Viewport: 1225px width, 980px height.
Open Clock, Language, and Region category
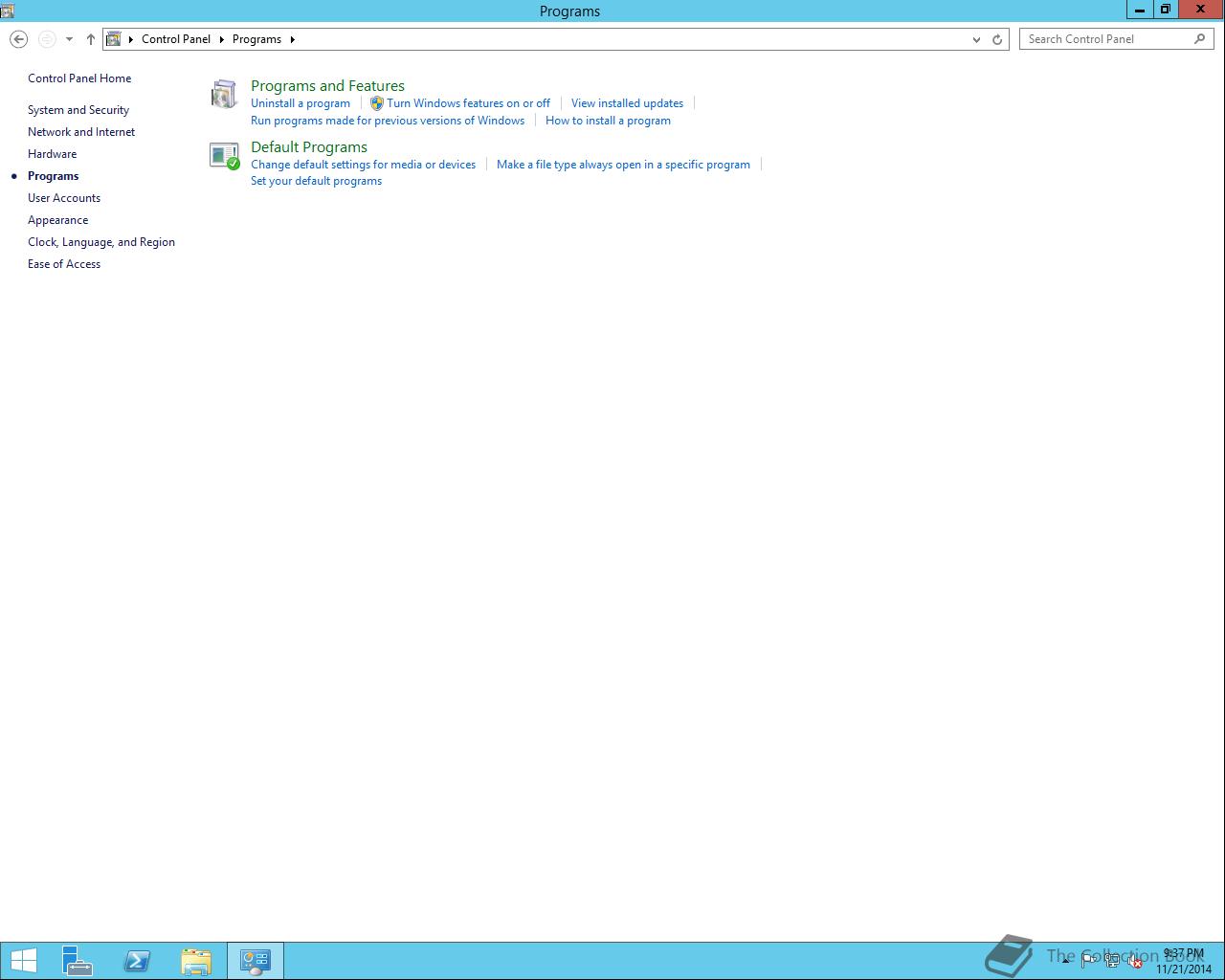click(101, 242)
